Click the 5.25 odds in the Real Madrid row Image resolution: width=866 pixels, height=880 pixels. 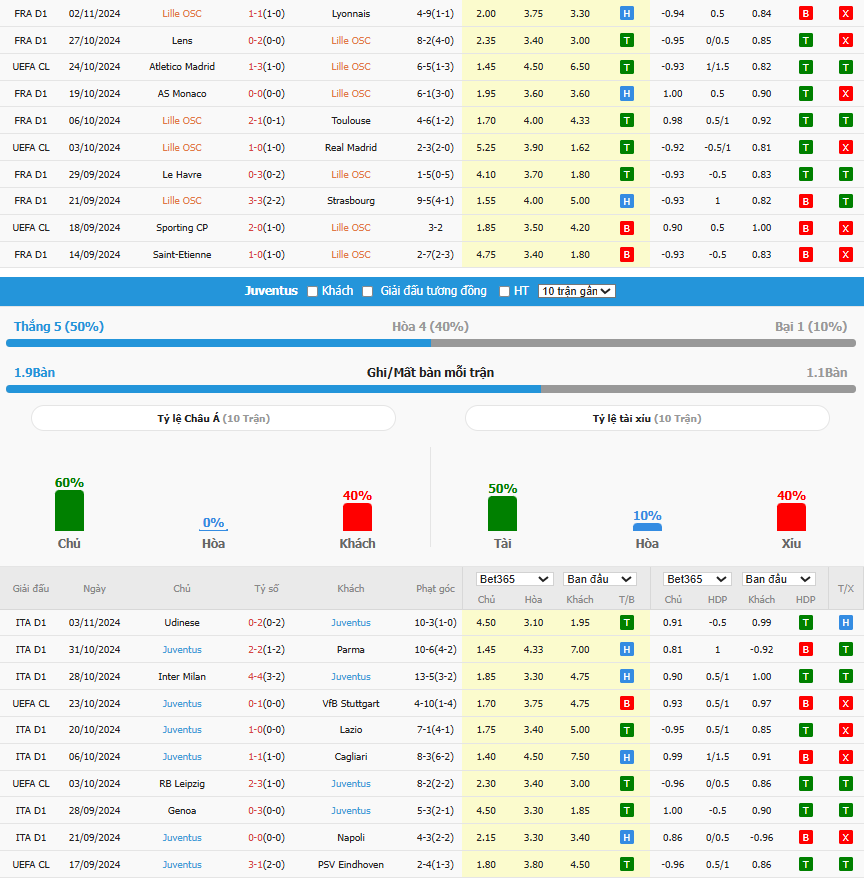486,148
